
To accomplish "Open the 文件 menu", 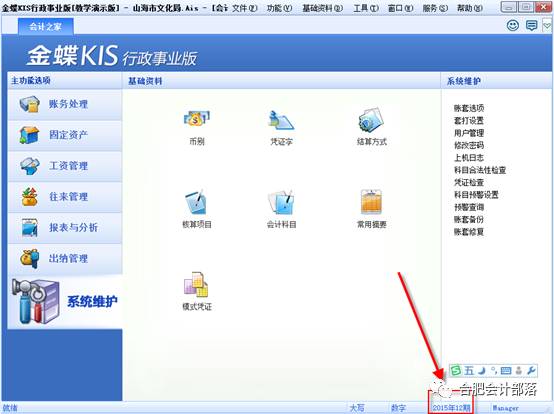I will pos(244,8).
